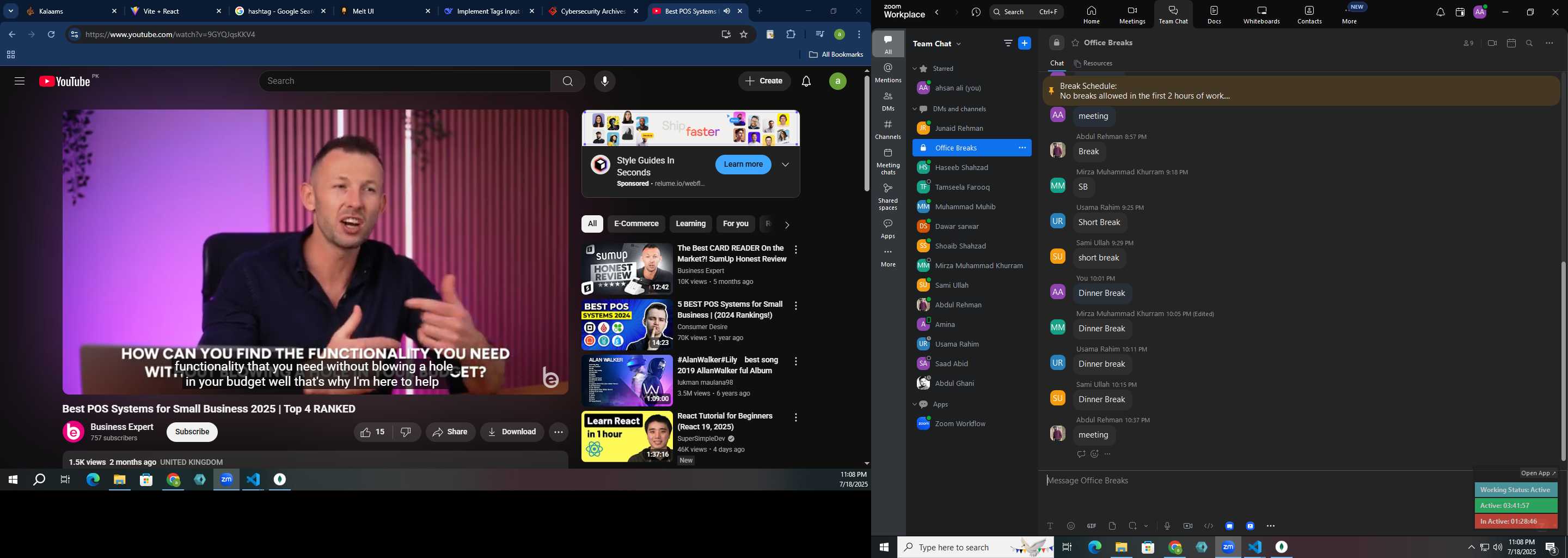
Task: Insert code snippet in composer
Action: 1208,526
